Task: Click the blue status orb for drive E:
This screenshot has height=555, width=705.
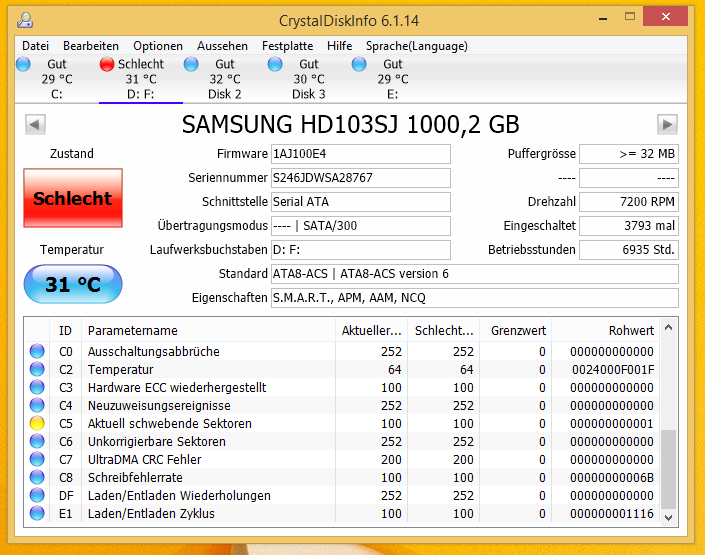Action: click(359, 64)
